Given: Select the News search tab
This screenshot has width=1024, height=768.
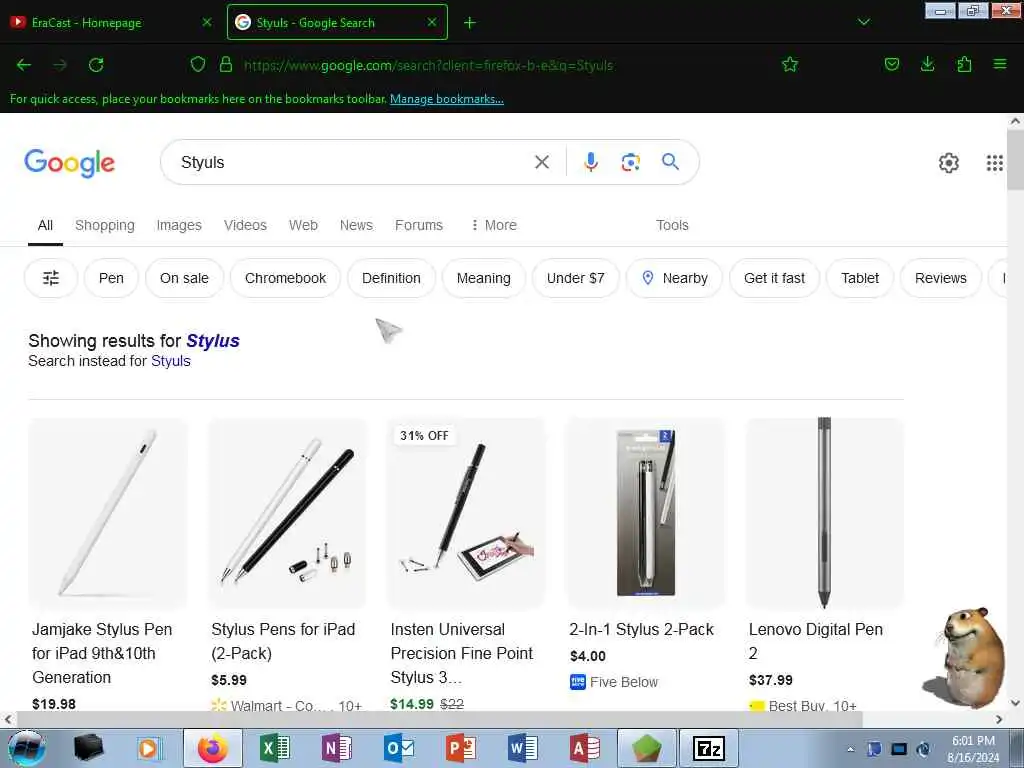Looking at the screenshot, I should (356, 225).
